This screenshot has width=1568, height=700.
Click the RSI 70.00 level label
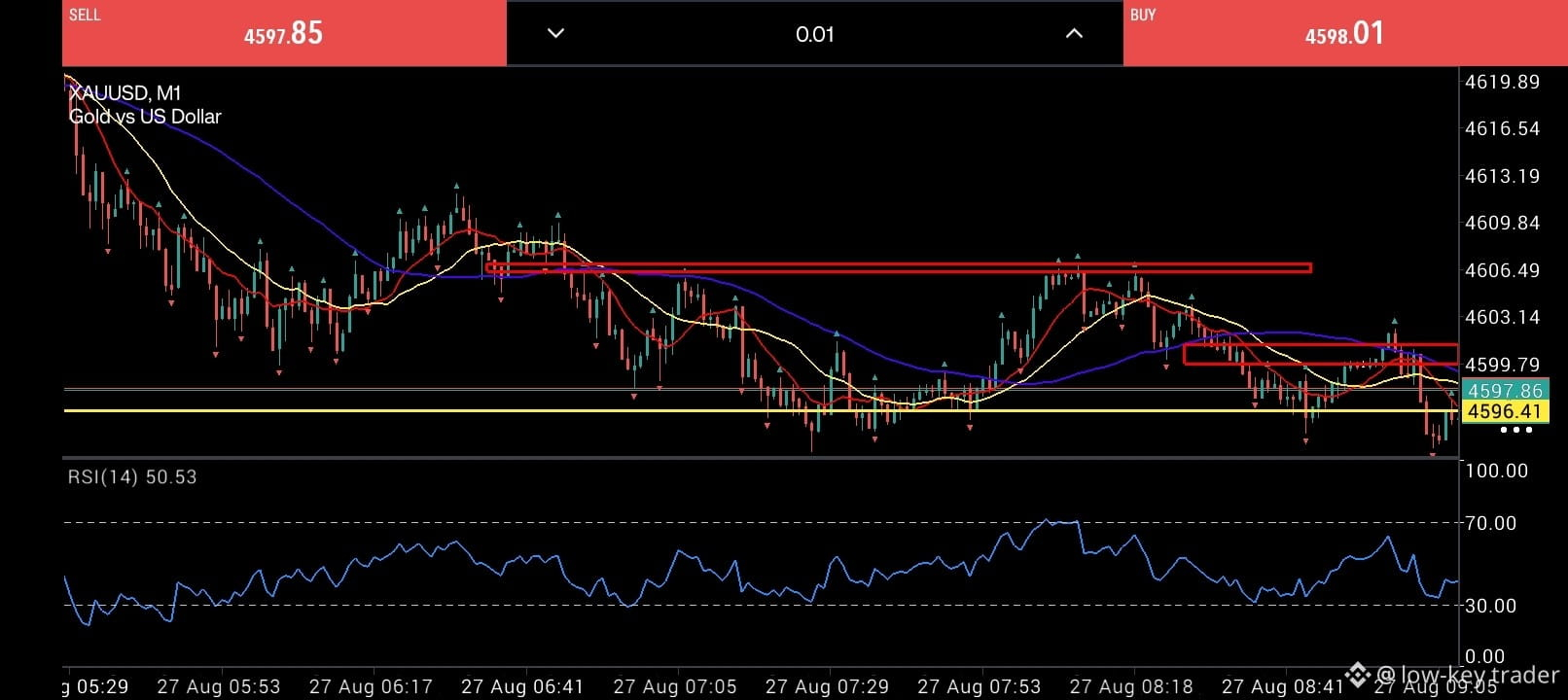1490,523
